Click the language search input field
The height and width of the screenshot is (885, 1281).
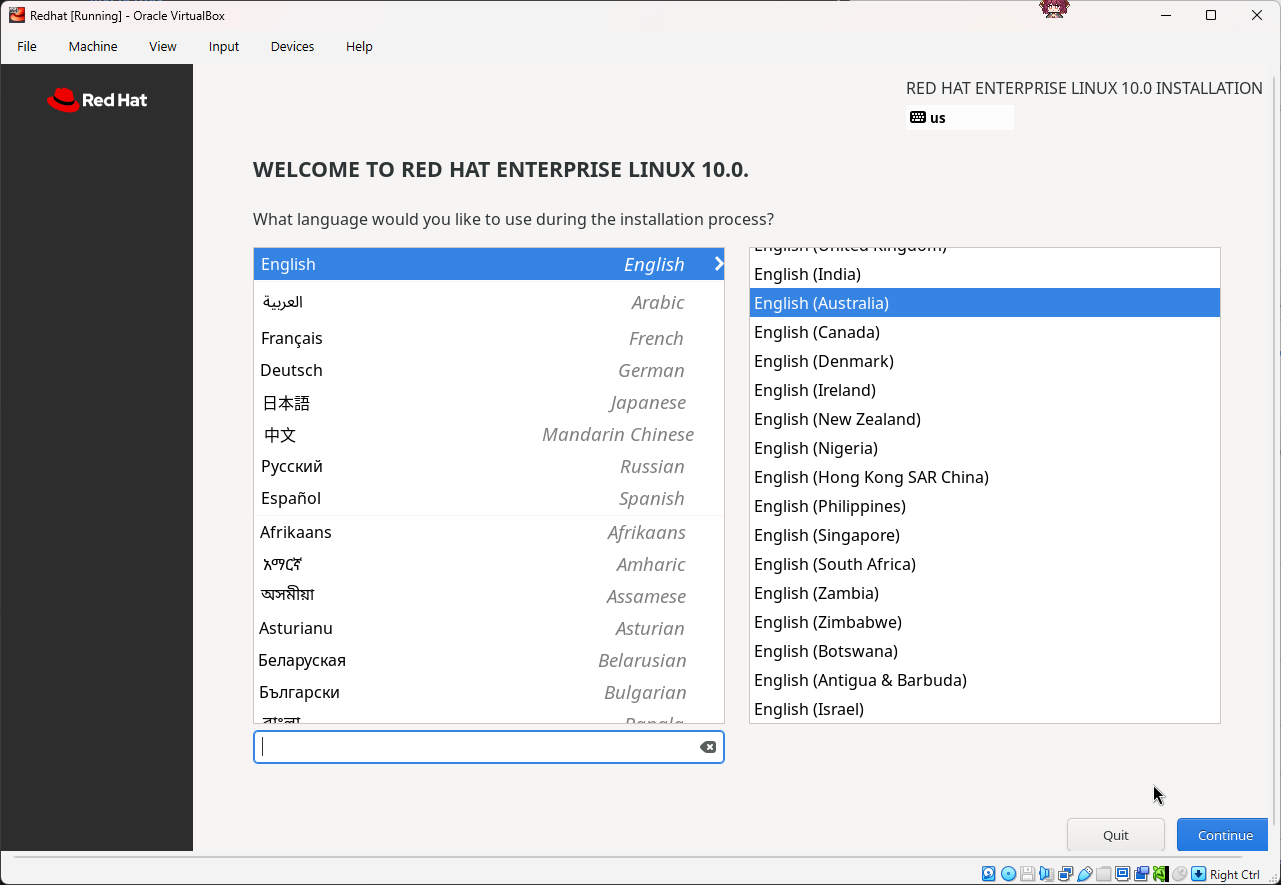(475, 747)
